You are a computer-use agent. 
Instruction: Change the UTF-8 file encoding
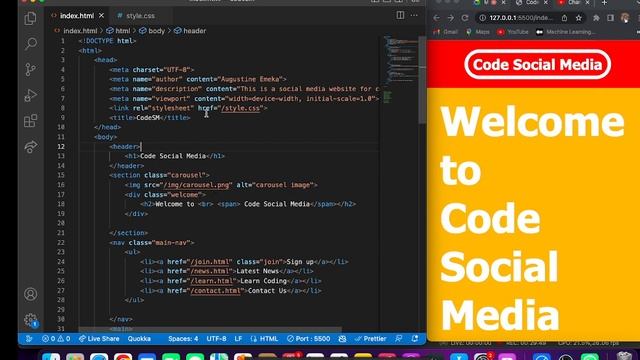point(216,339)
